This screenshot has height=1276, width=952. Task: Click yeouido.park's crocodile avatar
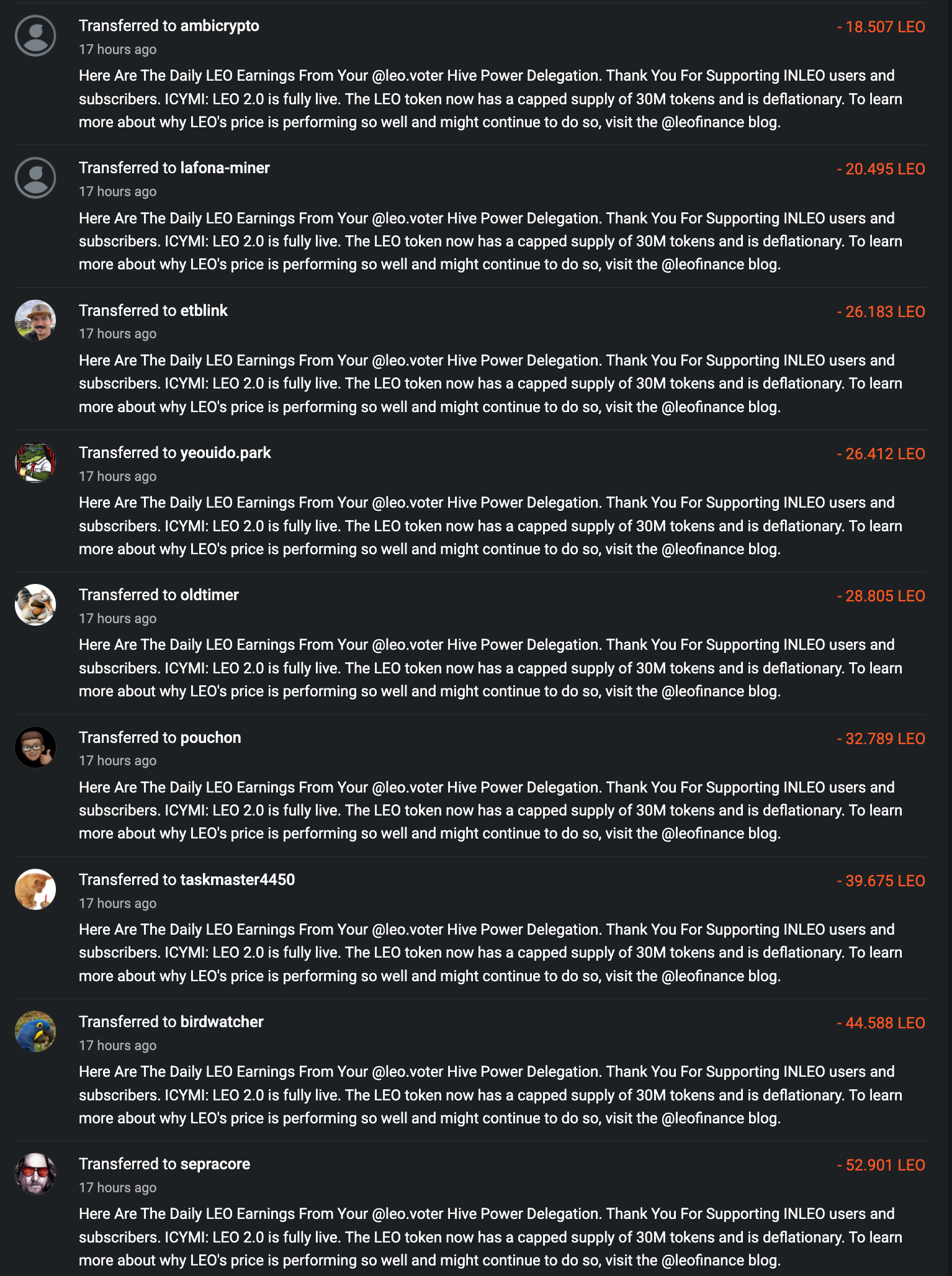tap(35, 462)
